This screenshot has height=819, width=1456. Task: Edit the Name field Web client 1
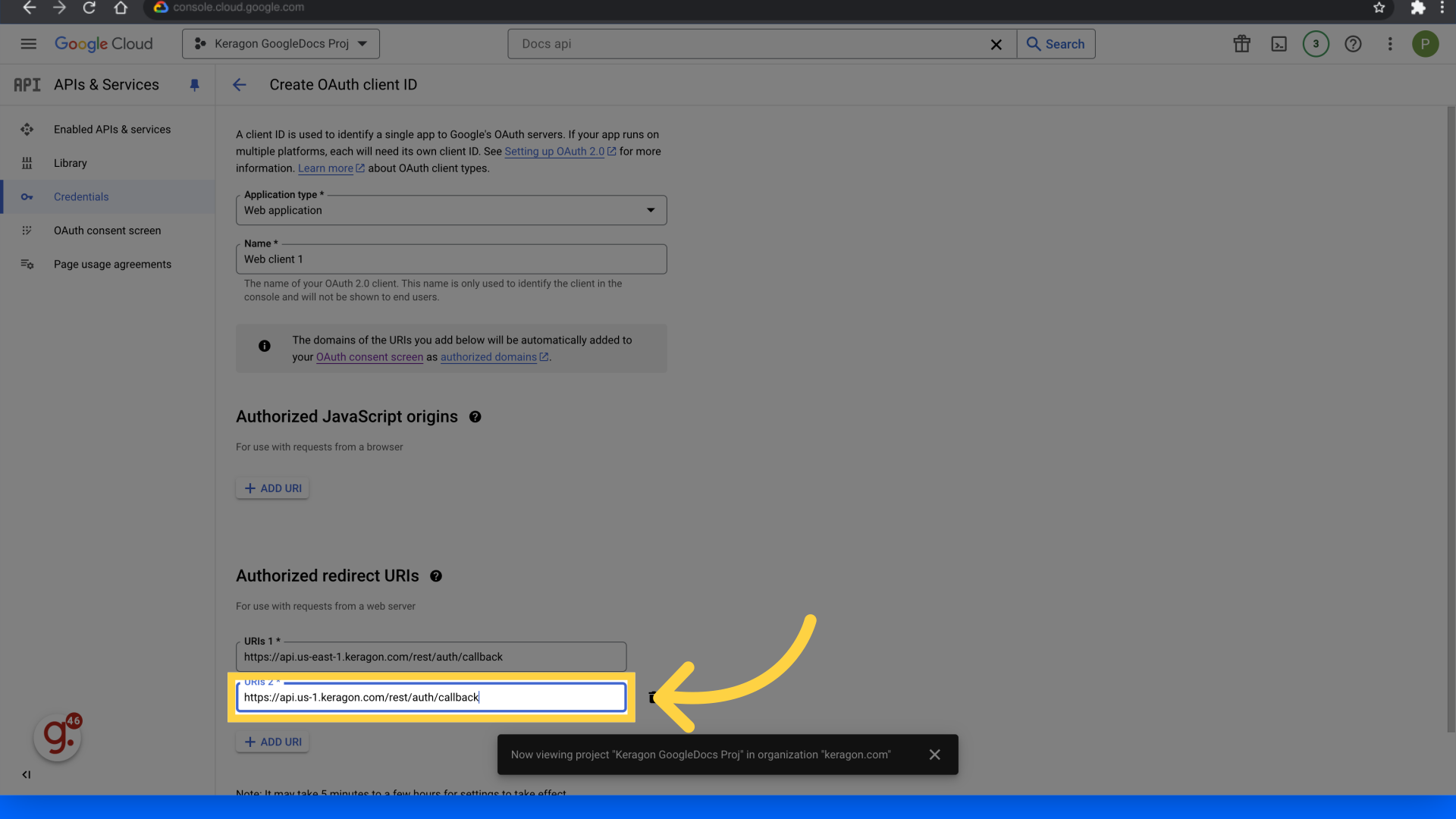(451, 259)
